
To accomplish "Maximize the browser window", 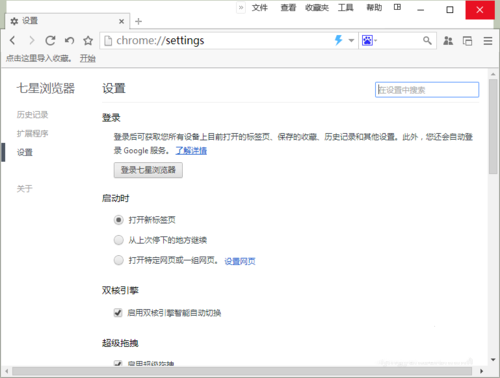I will (x=450, y=10).
